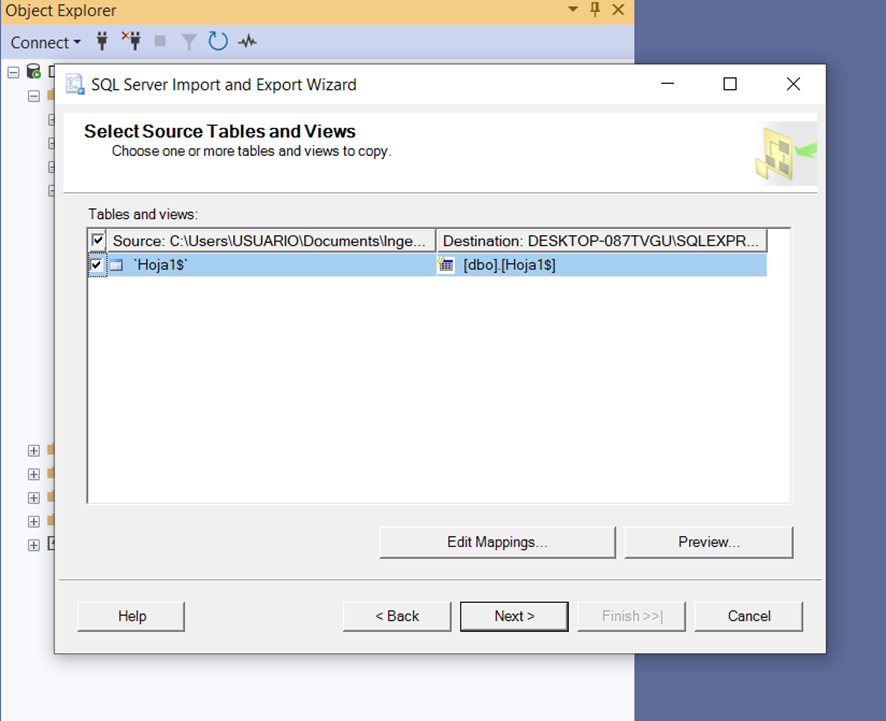Collapse the server root node in tree

pos(14,72)
